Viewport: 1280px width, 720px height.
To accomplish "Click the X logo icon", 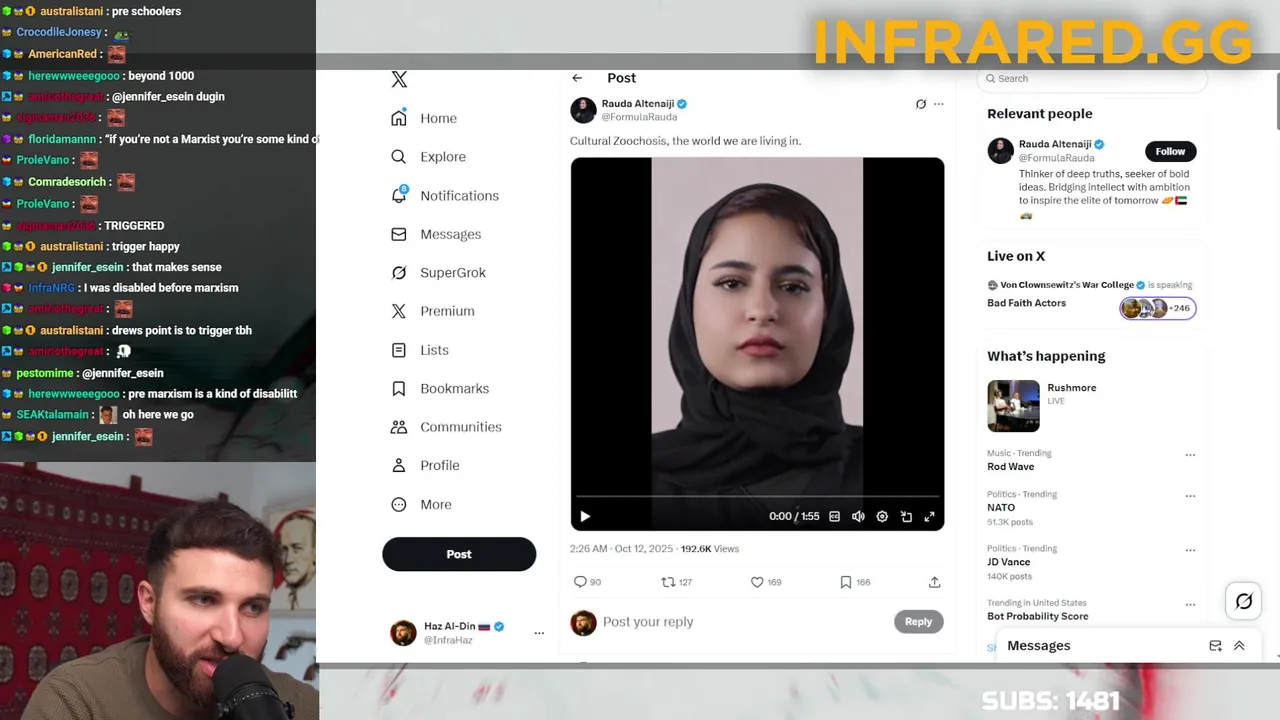I will click(x=399, y=79).
